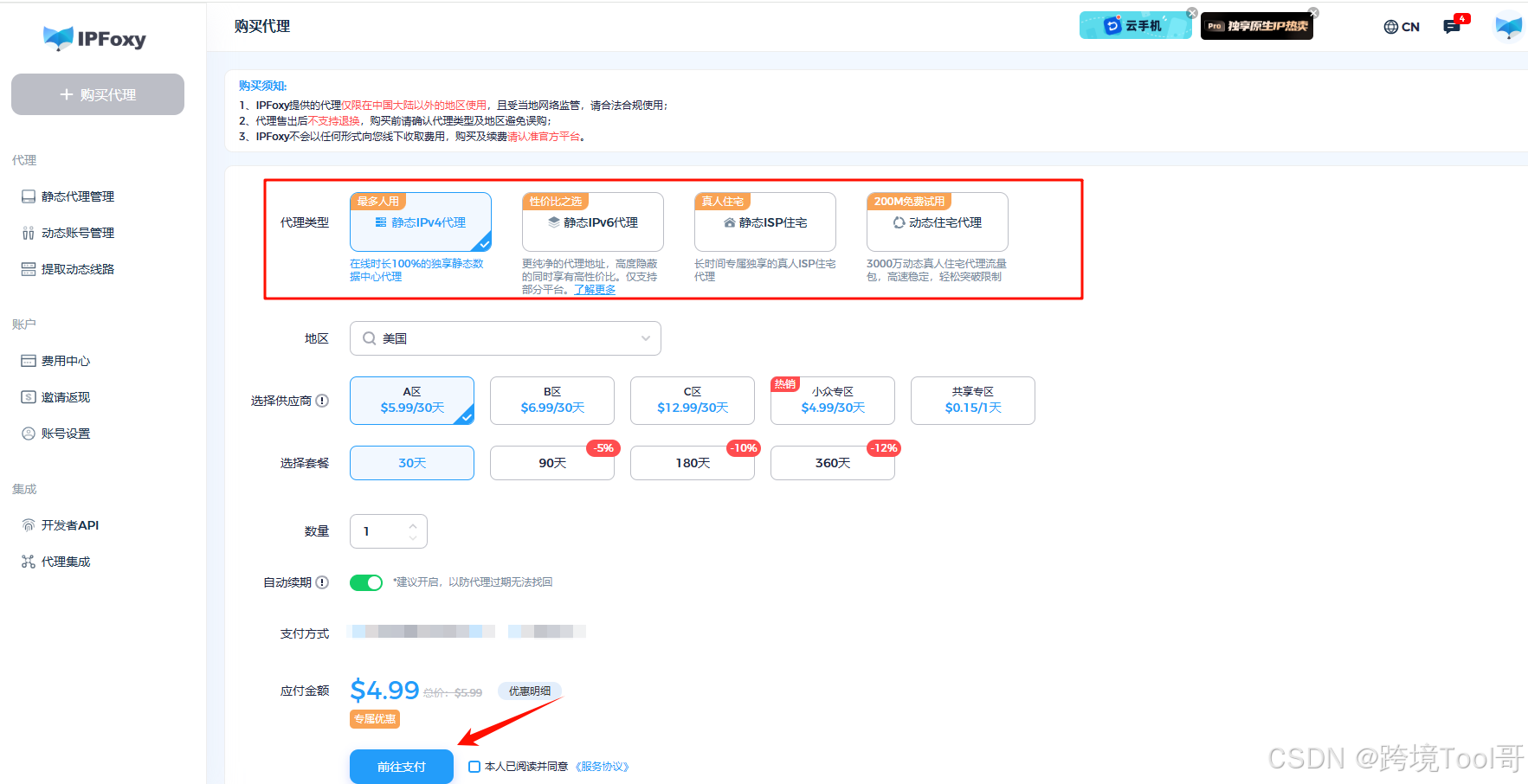Choose the 30天 package
Viewport: 1528px width, 784px height.
tap(412, 463)
